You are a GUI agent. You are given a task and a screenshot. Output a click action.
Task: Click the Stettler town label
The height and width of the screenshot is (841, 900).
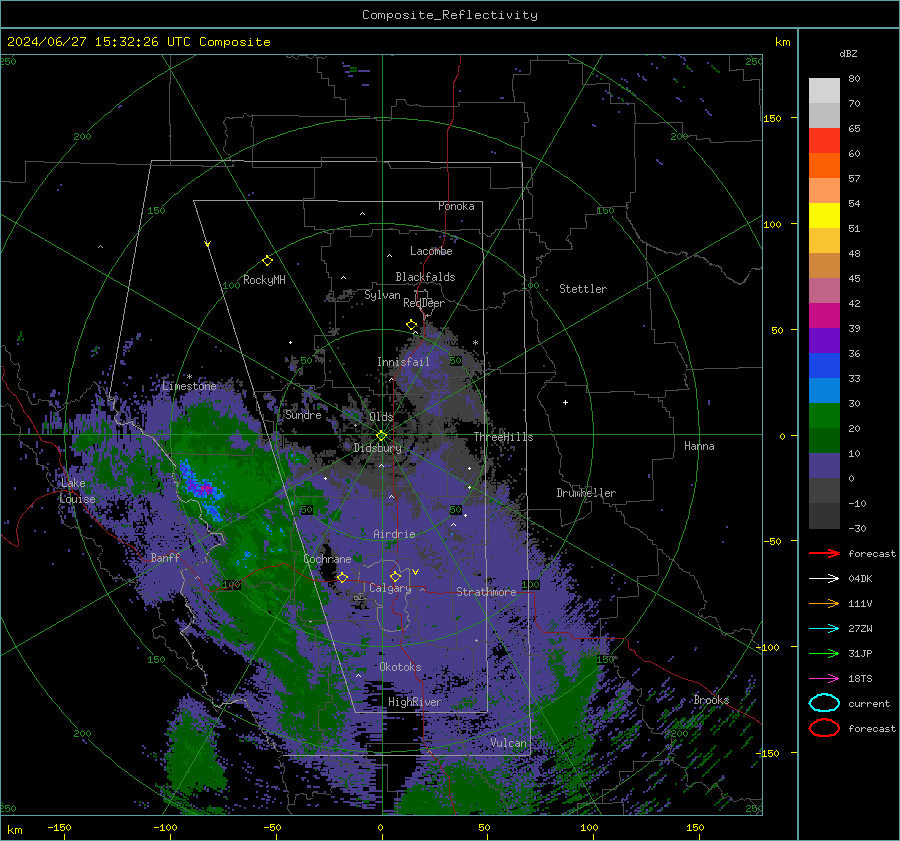(x=583, y=289)
